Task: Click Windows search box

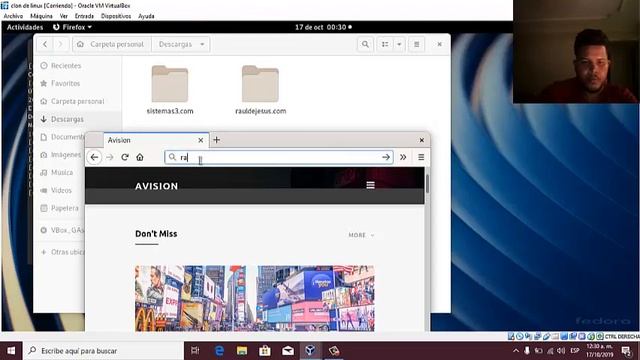Action: click(103, 351)
